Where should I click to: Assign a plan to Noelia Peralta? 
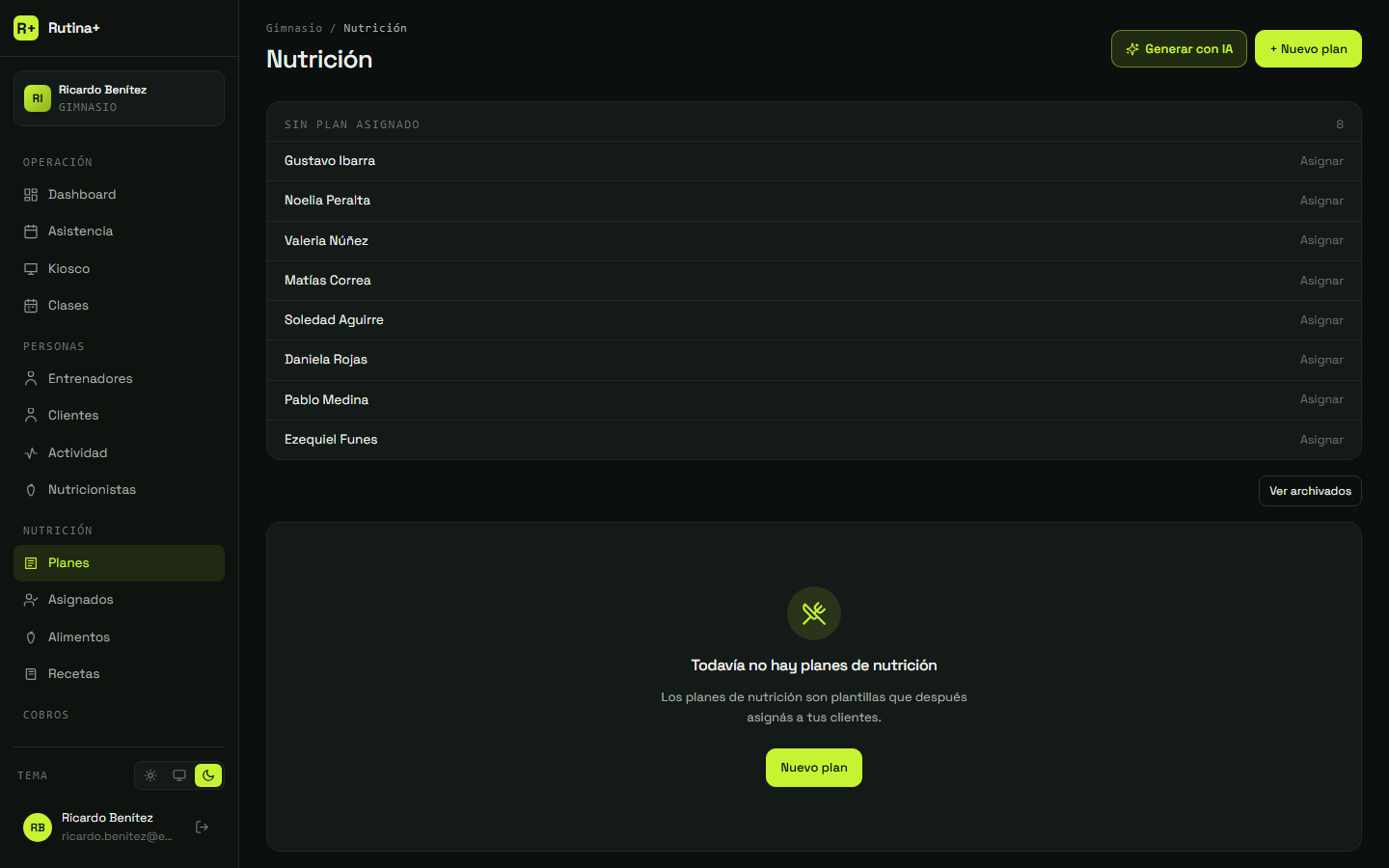tap(1321, 201)
